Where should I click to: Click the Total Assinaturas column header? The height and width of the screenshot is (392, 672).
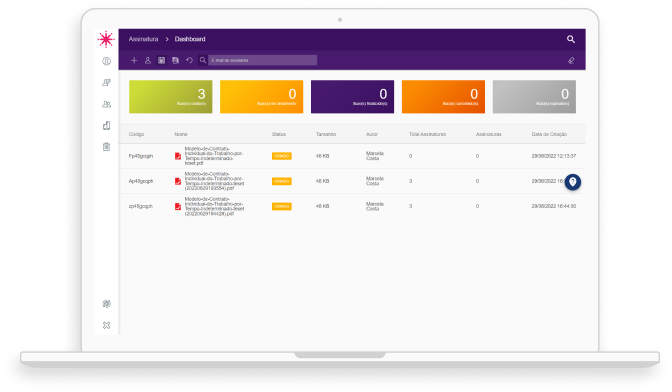point(427,134)
